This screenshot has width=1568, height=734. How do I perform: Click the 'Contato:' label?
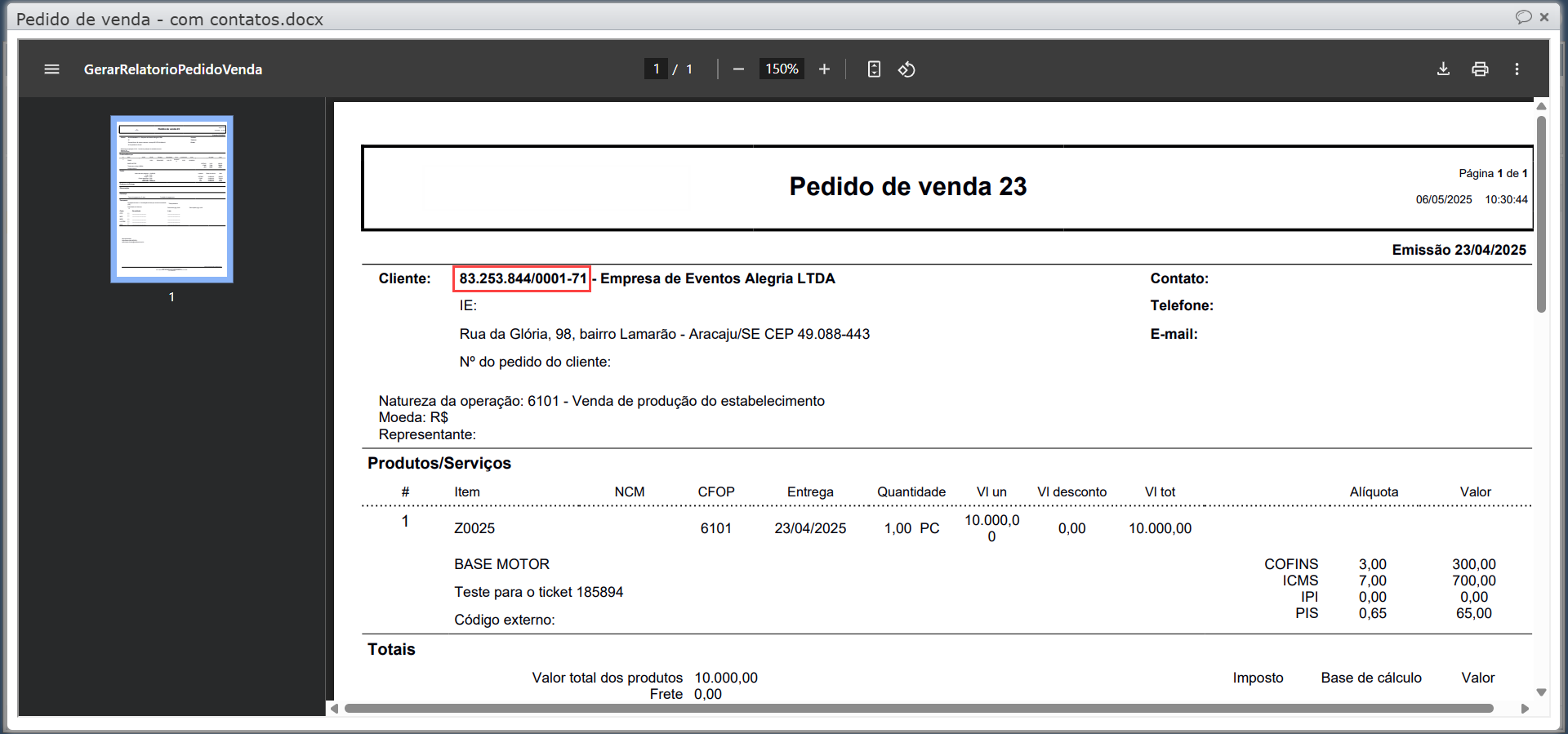pos(1179,278)
